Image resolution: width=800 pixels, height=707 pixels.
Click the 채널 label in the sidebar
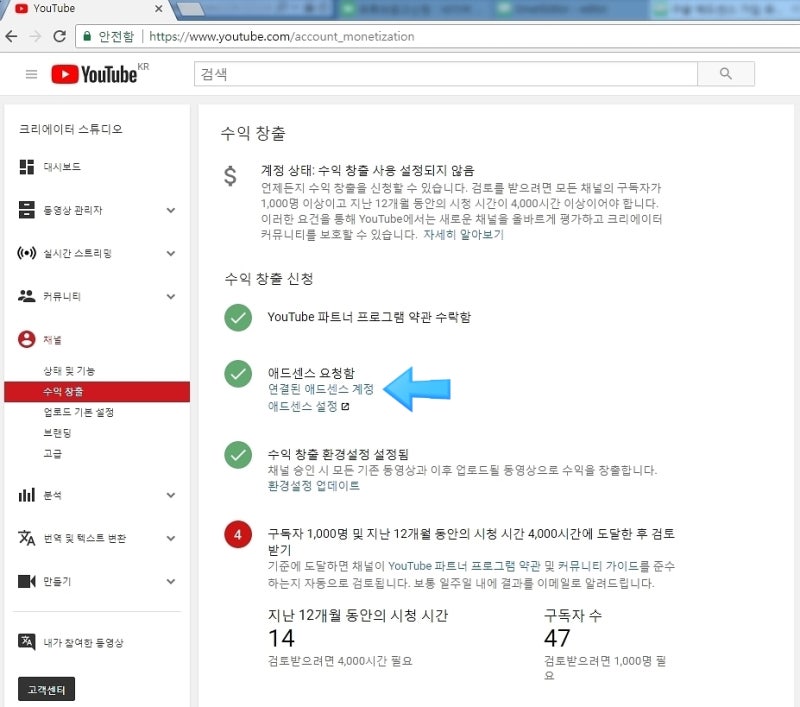[x=52, y=340]
